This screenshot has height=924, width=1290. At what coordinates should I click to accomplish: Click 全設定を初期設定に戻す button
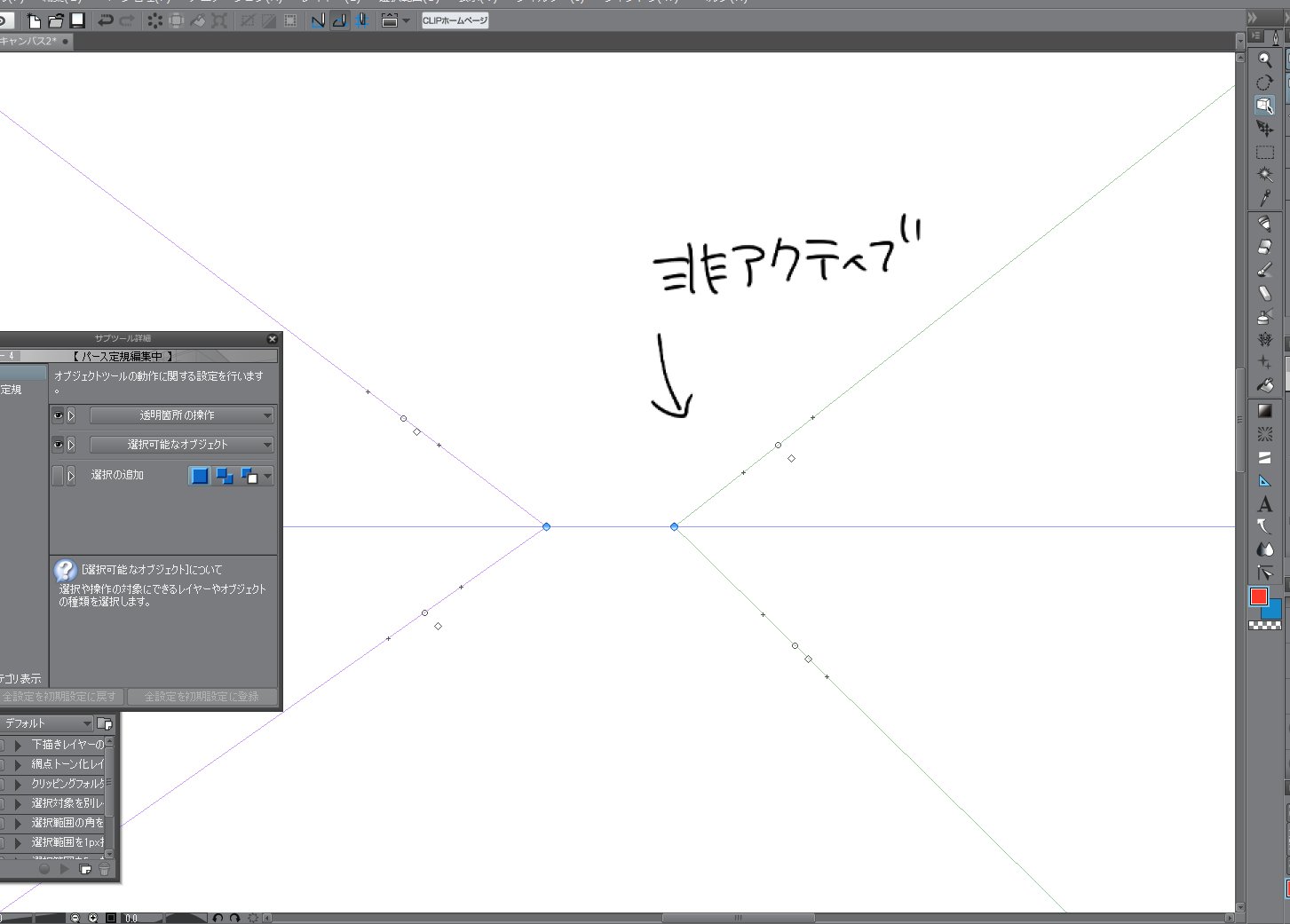(x=60, y=697)
